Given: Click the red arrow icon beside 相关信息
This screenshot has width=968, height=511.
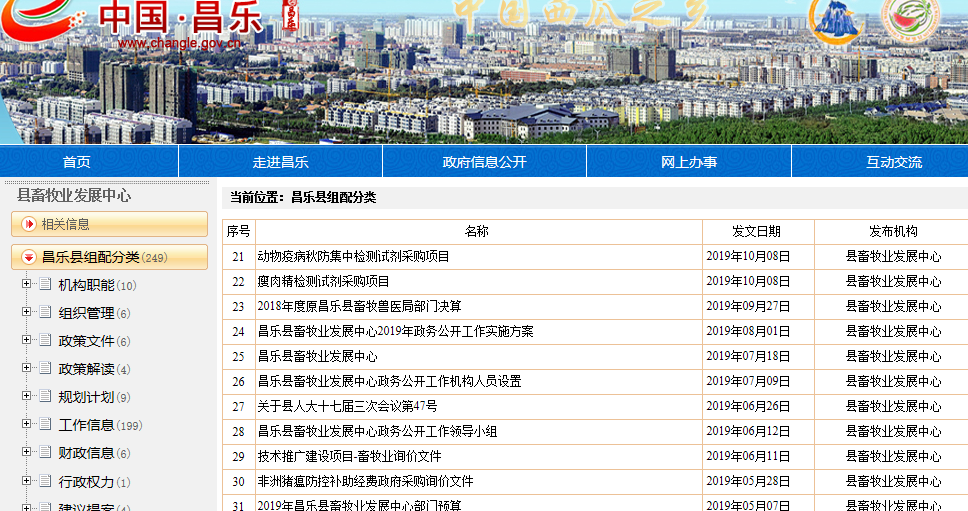Looking at the screenshot, I should [29, 224].
